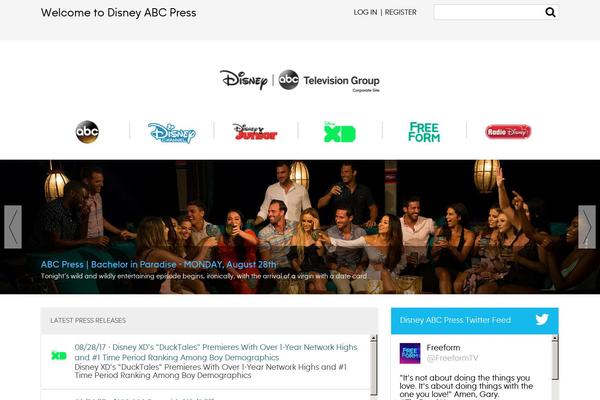
Task: Open the Disney Channel logo
Action: 172,133
